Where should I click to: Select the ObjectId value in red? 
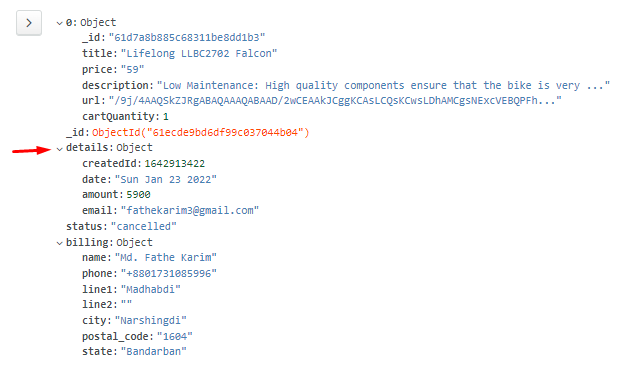(x=200, y=132)
